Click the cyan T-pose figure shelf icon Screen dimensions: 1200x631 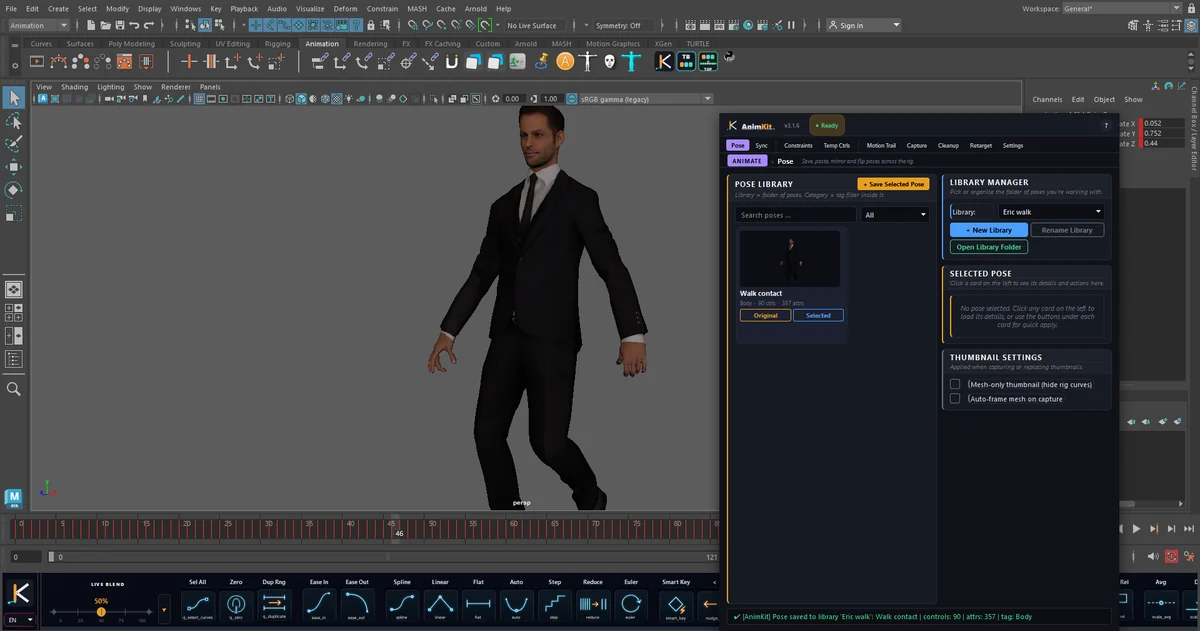[x=631, y=61]
